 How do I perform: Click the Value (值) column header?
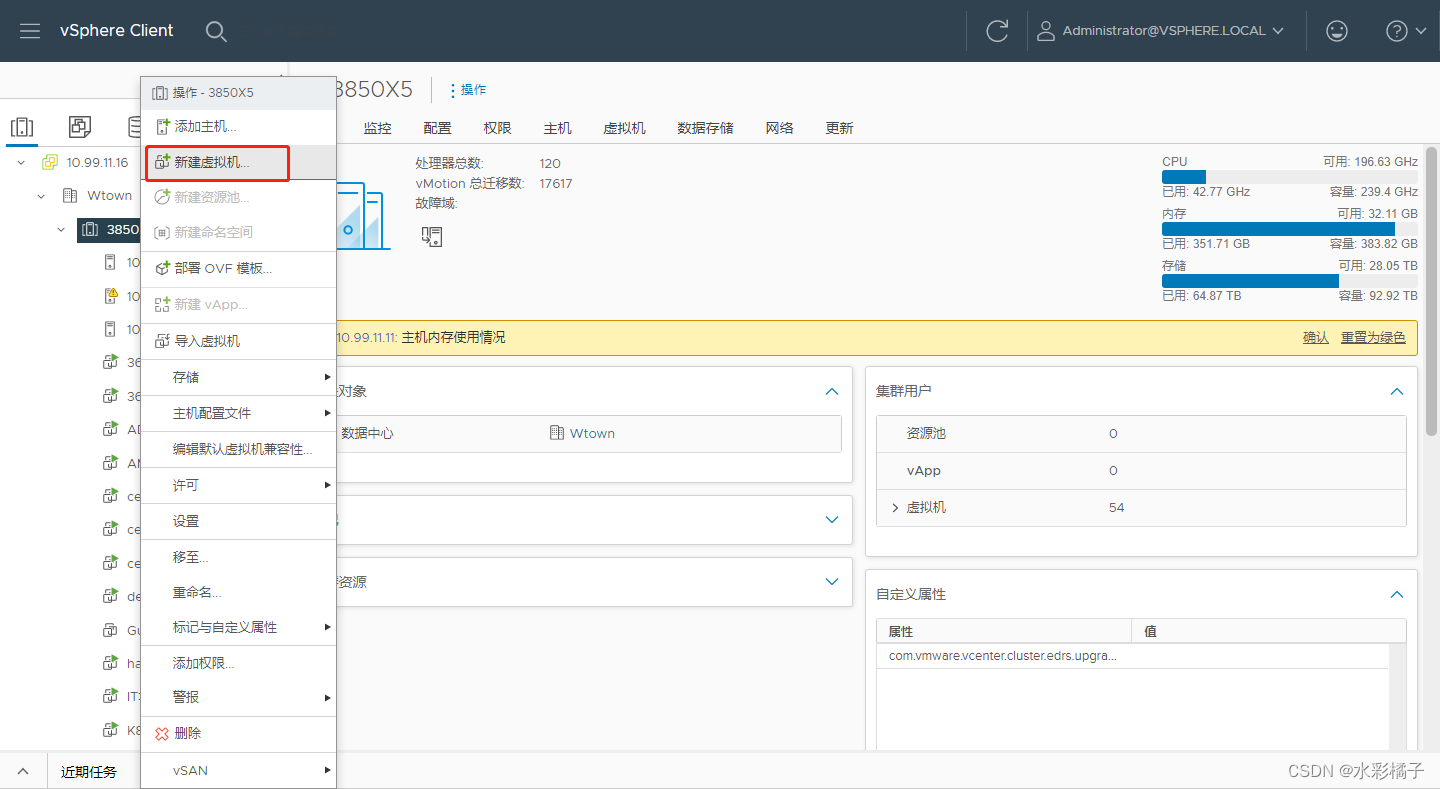coord(1269,632)
